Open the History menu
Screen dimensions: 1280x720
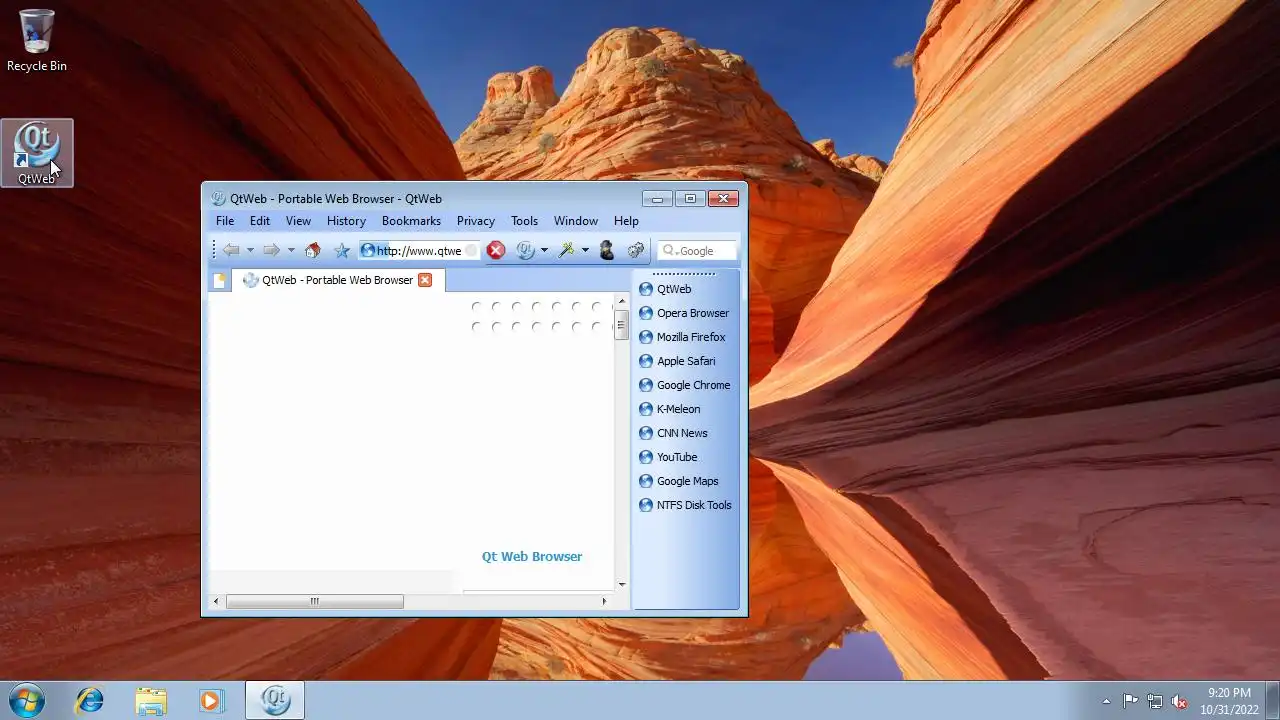point(346,221)
